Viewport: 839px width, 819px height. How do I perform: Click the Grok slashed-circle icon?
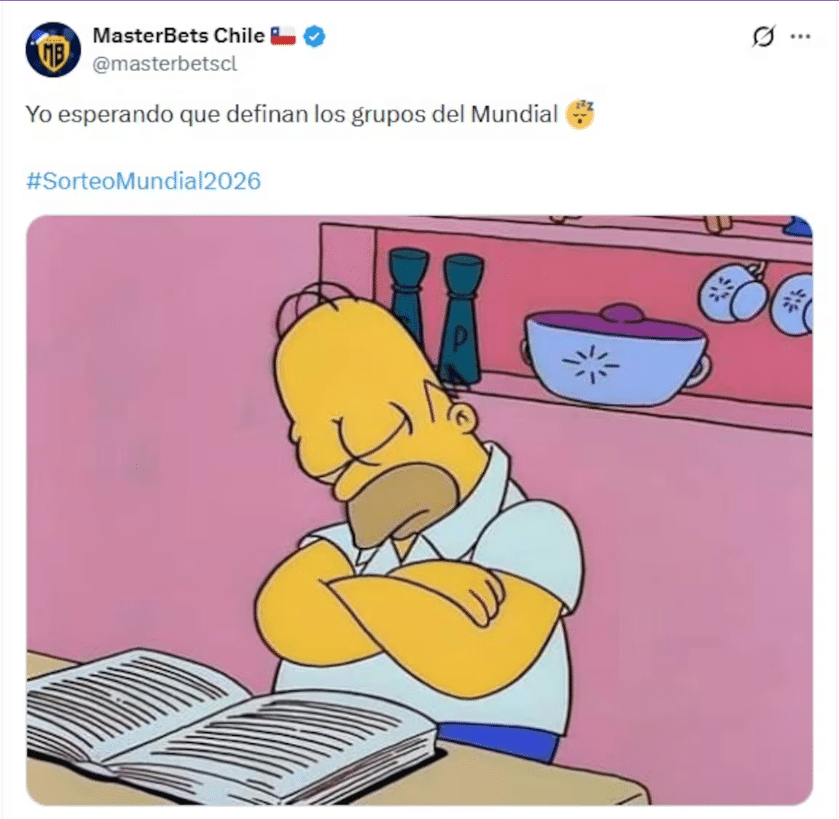click(763, 36)
